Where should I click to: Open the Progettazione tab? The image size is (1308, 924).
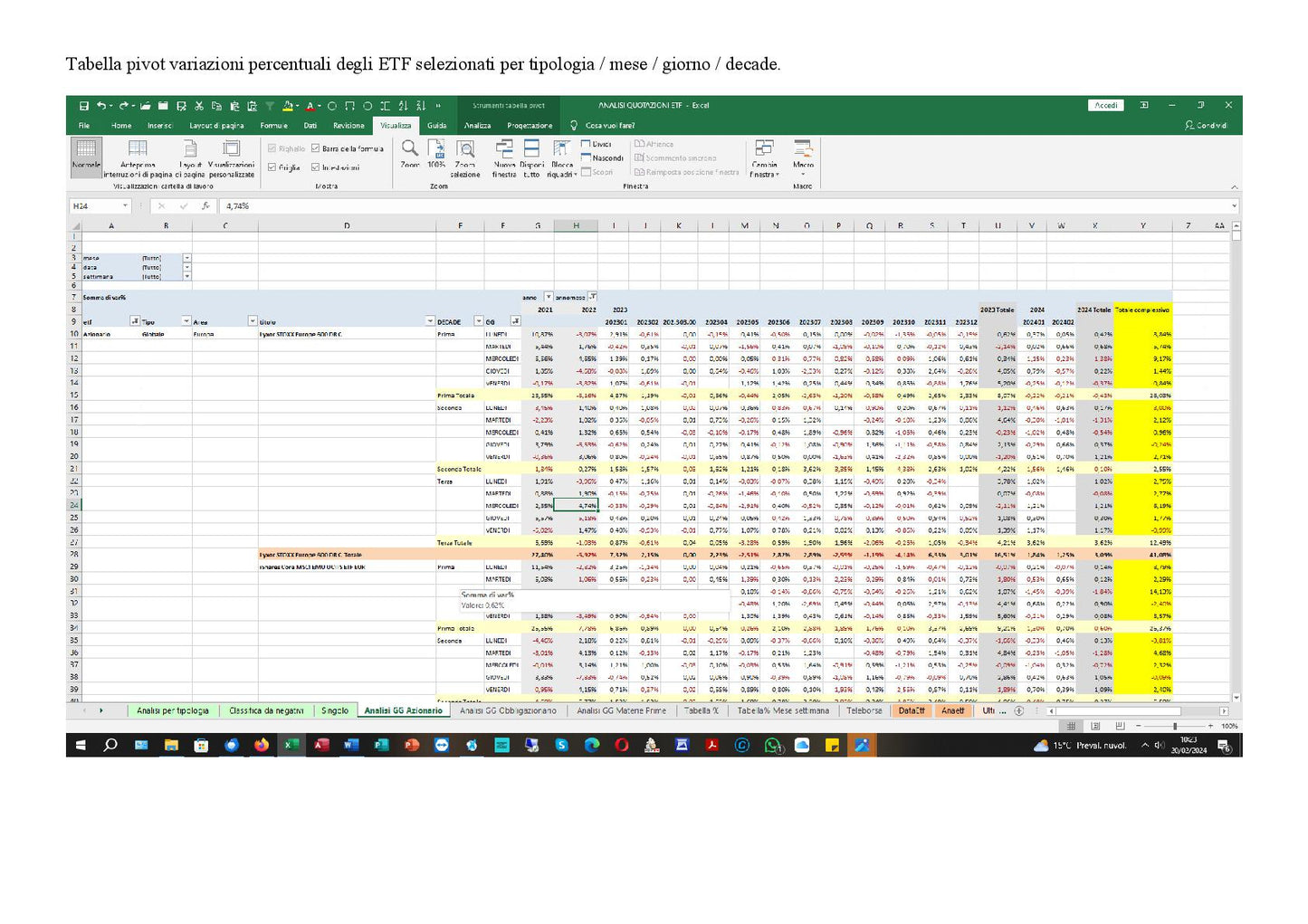[x=530, y=126]
